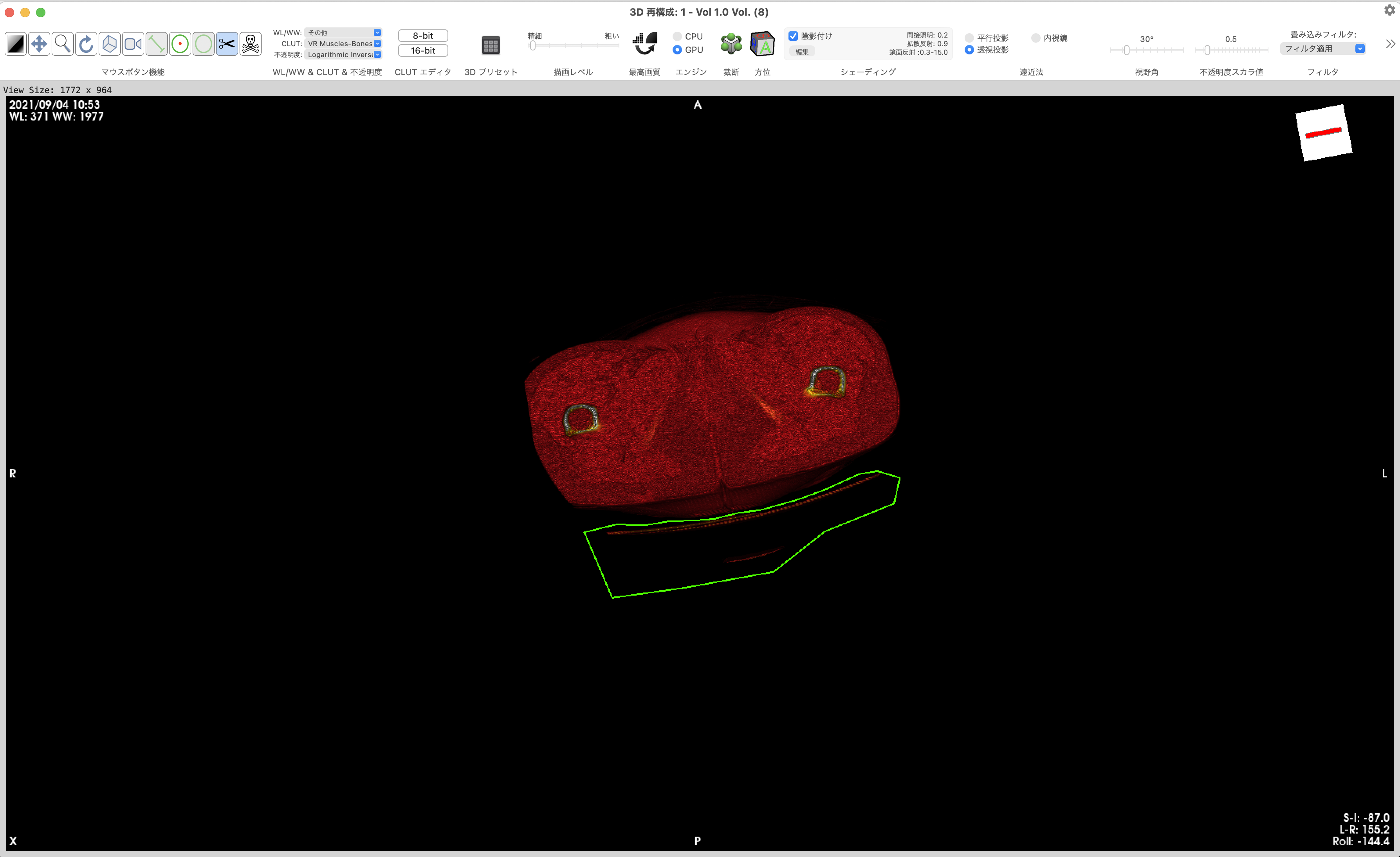Choose 平行投影 parallel projection
The height and width of the screenshot is (857, 1400).
tap(969, 38)
